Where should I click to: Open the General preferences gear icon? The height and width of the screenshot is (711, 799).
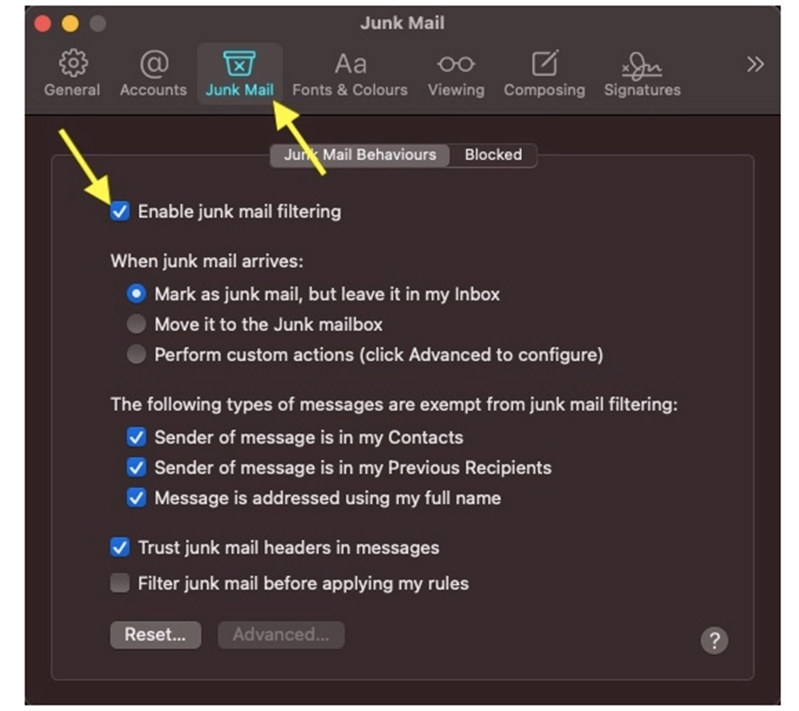72,65
